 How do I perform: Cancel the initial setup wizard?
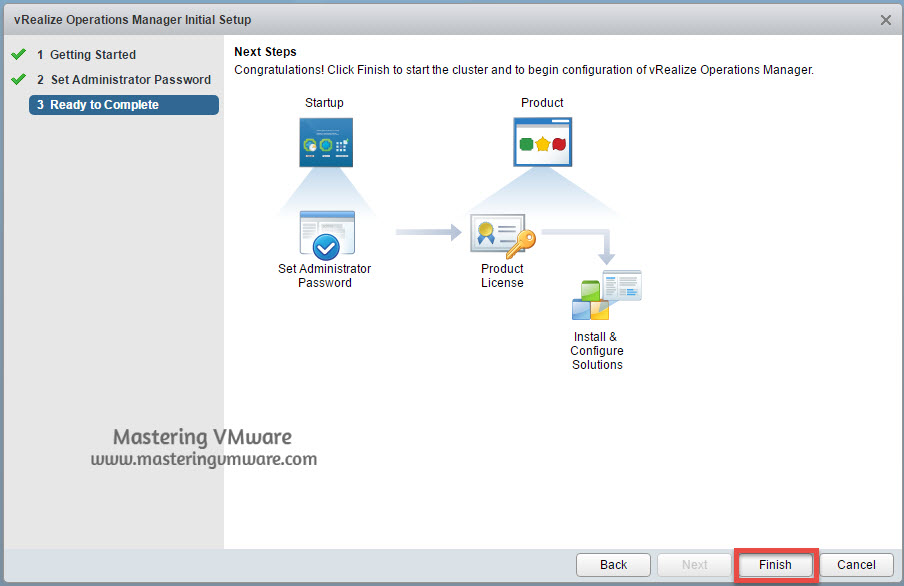click(x=856, y=565)
